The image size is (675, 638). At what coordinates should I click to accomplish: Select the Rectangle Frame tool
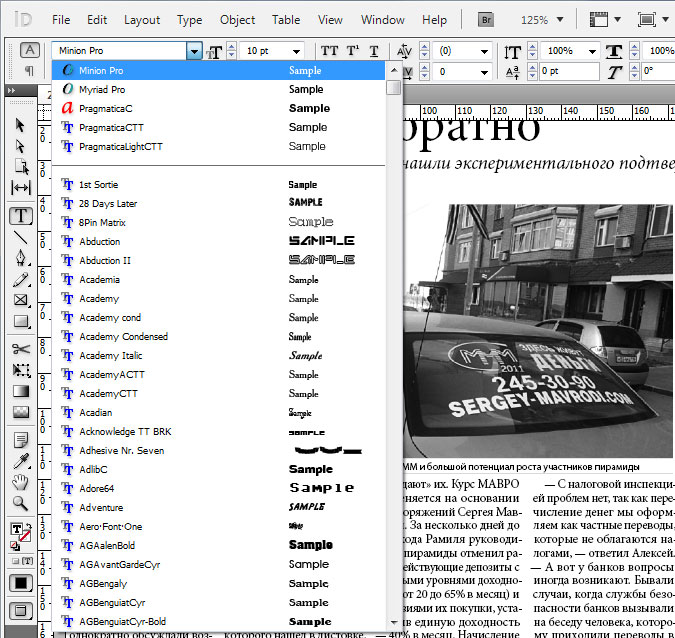tap(21, 300)
